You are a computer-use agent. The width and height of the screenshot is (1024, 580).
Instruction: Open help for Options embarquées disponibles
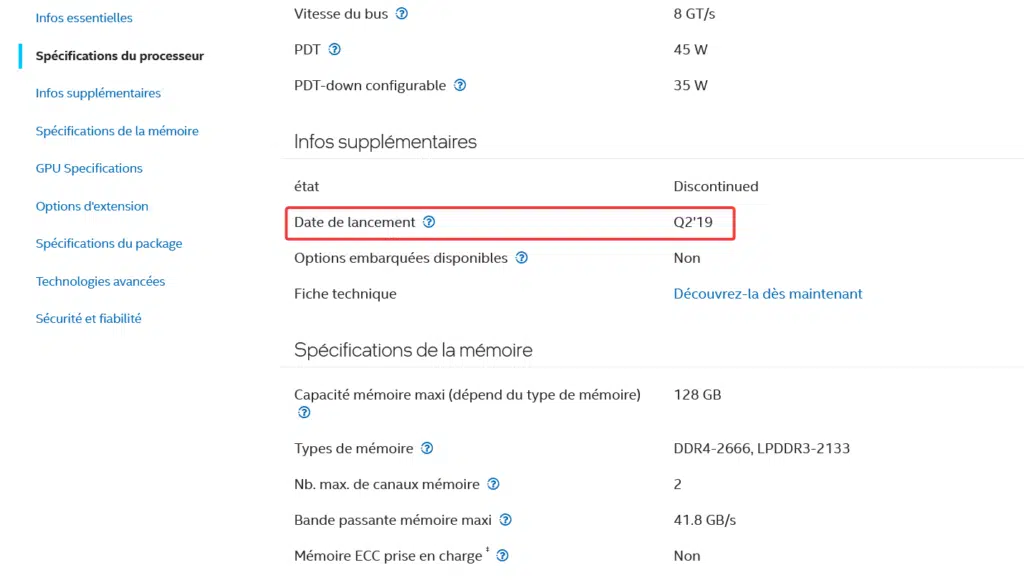(521, 258)
